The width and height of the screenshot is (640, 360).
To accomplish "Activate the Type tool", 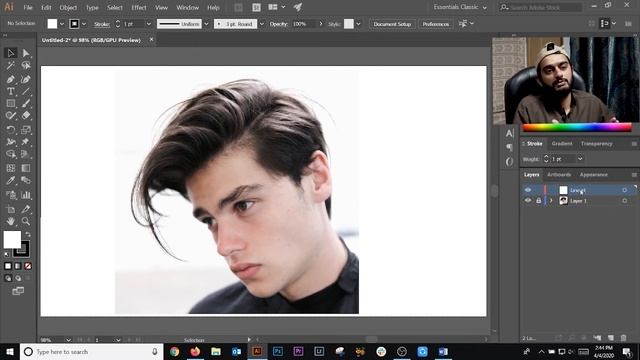I will tap(11, 91).
